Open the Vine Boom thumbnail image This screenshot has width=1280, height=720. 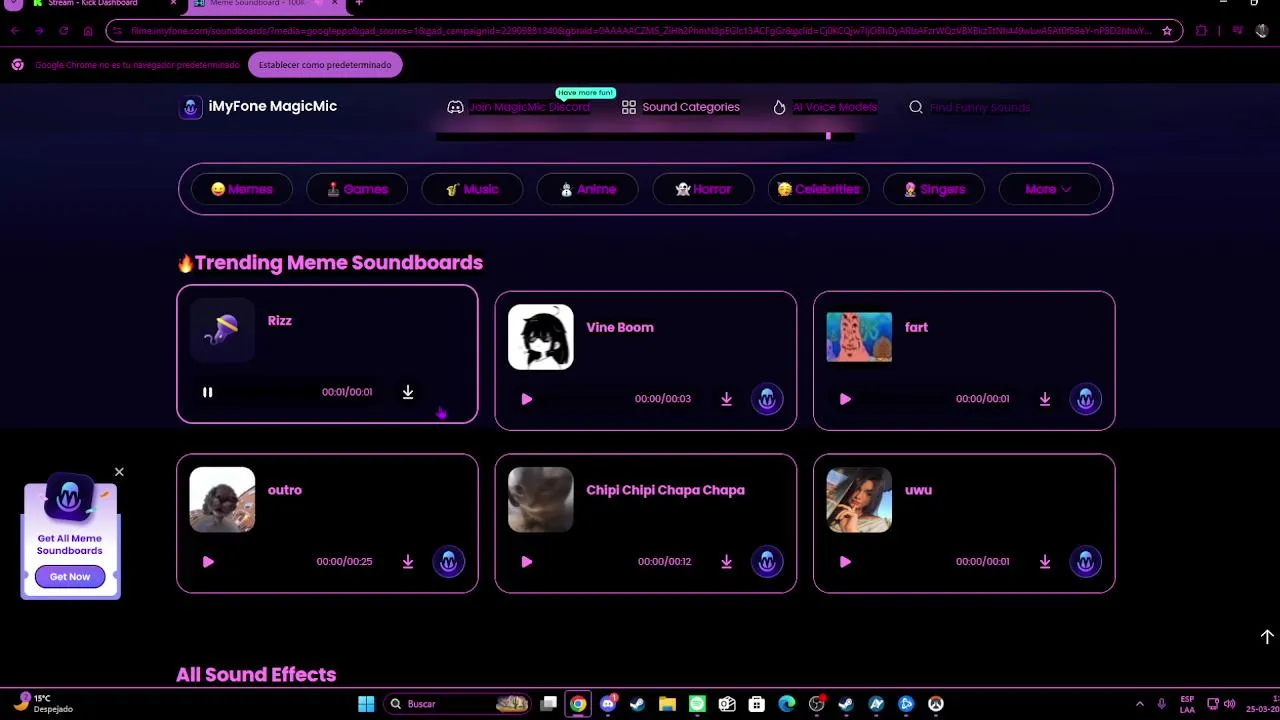pyautogui.click(x=541, y=337)
